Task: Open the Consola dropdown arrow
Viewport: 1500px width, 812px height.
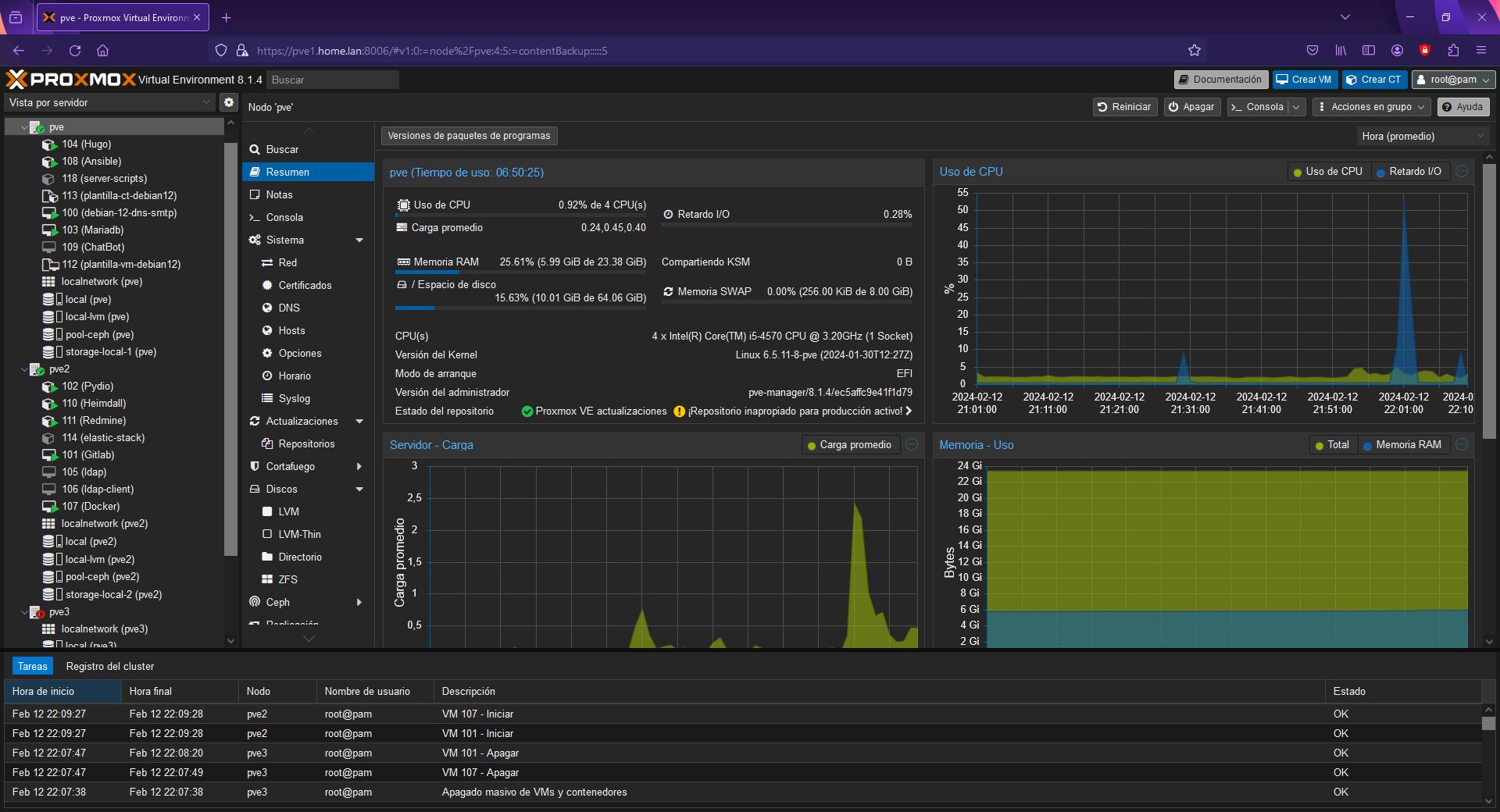Action: click(x=1297, y=107)
